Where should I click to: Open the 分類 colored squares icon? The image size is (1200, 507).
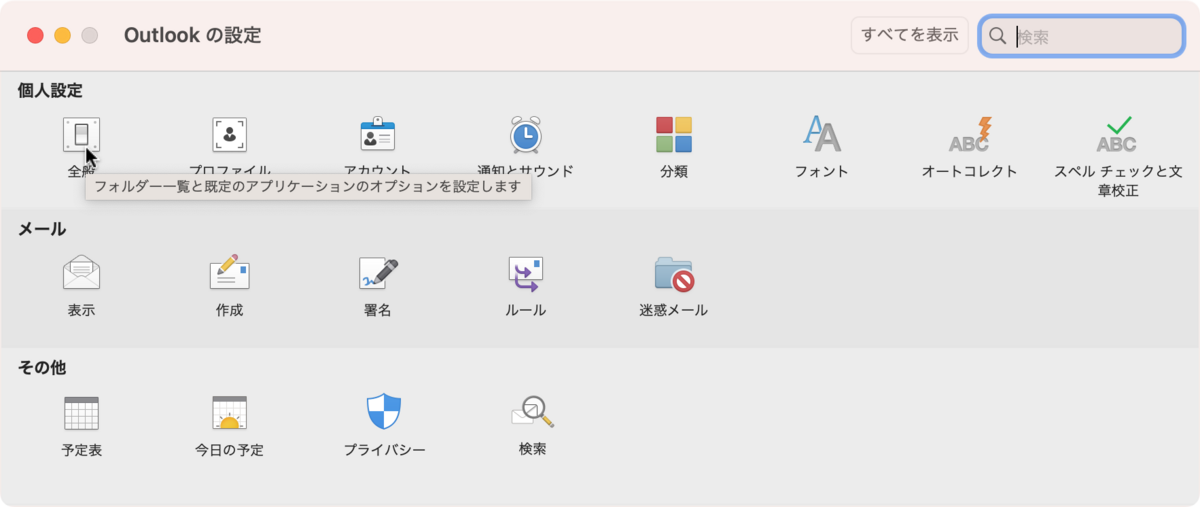point(674,135)
